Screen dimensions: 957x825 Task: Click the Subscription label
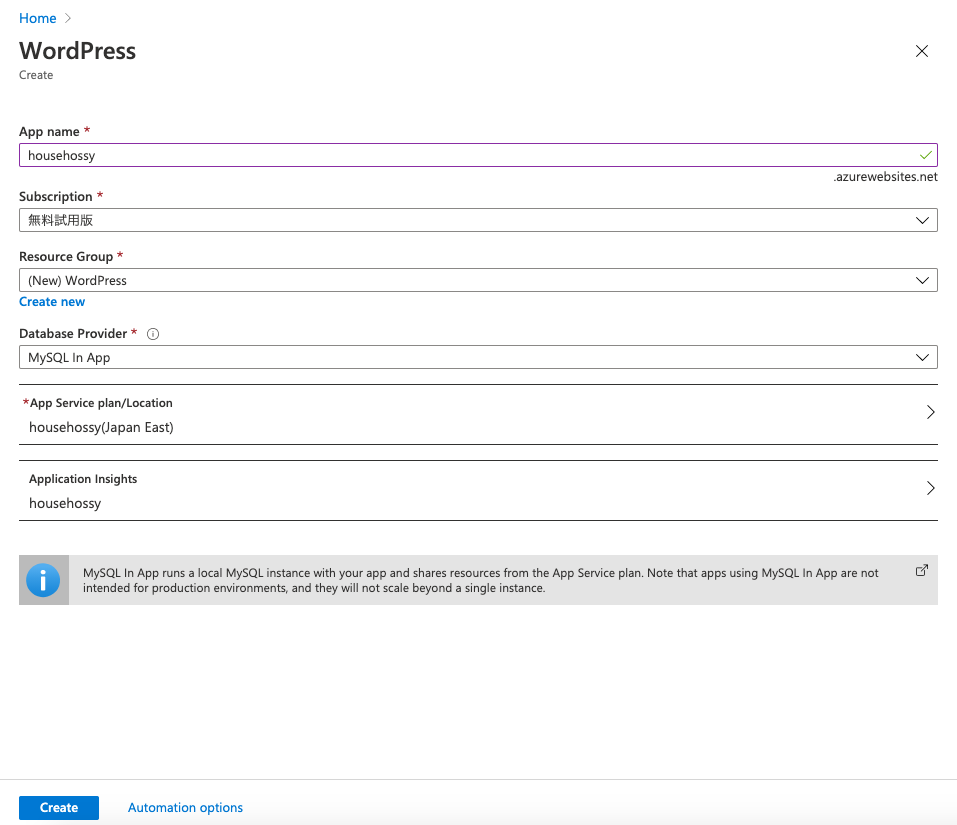click(x=56, y=196)
